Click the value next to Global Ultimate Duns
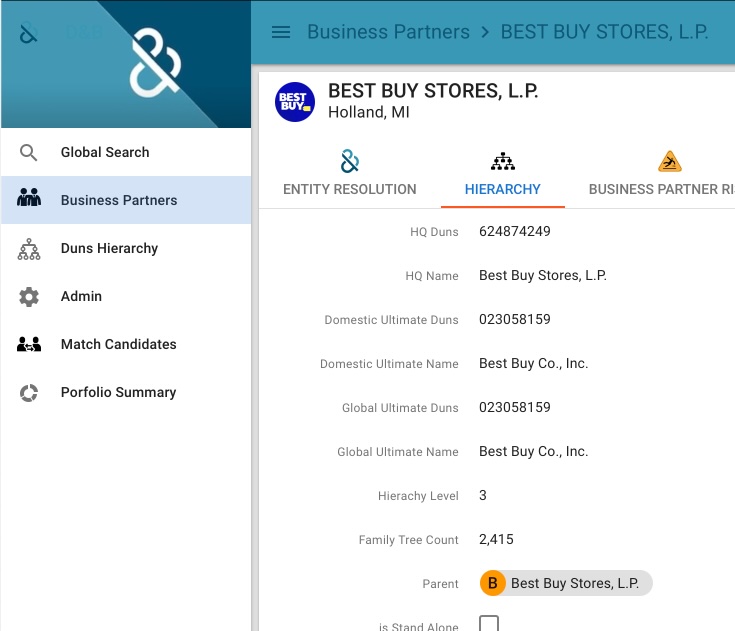The height and width of the screenshot is (631, 735). click(x=515, y=407)
